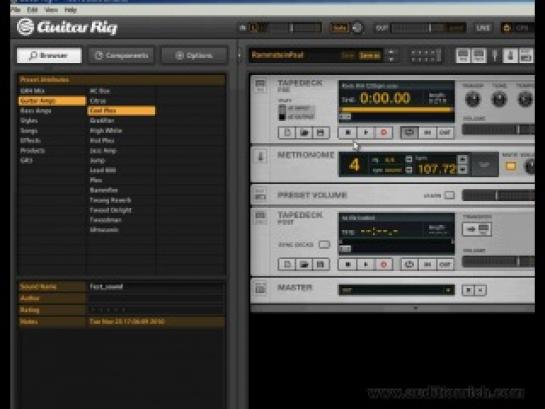This screenshot has width=545, height=409.
Task: Enable the Sync Decks checkbox
Action: click(x=324, y=245)
